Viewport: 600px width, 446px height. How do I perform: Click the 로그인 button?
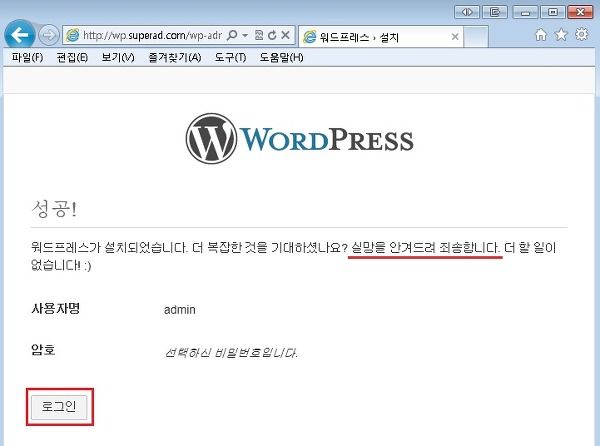tap(59, 407)
